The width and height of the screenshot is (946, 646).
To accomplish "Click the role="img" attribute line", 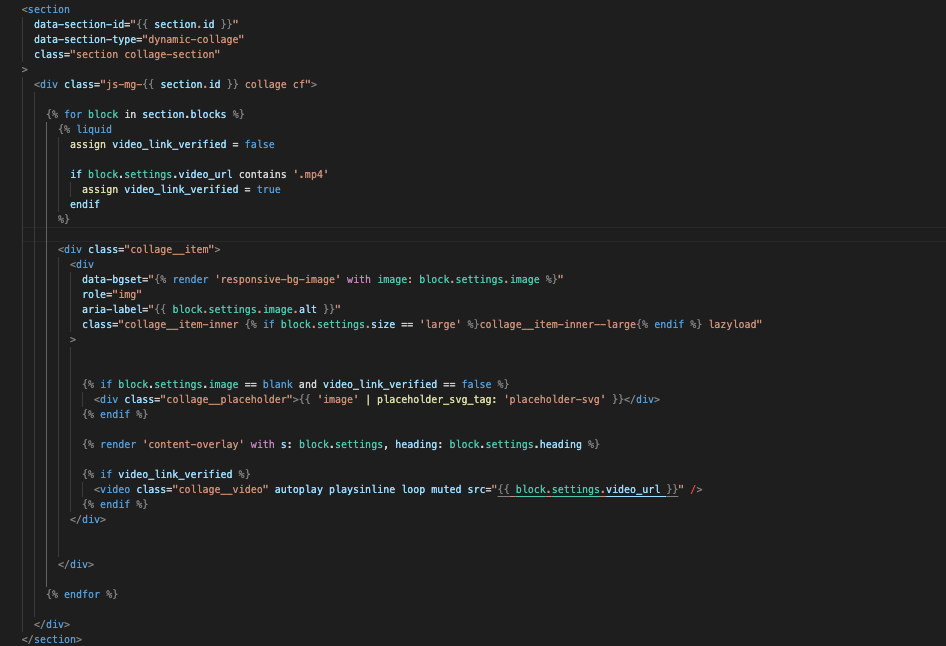I will pyautogui.click(x=112, y=294).
